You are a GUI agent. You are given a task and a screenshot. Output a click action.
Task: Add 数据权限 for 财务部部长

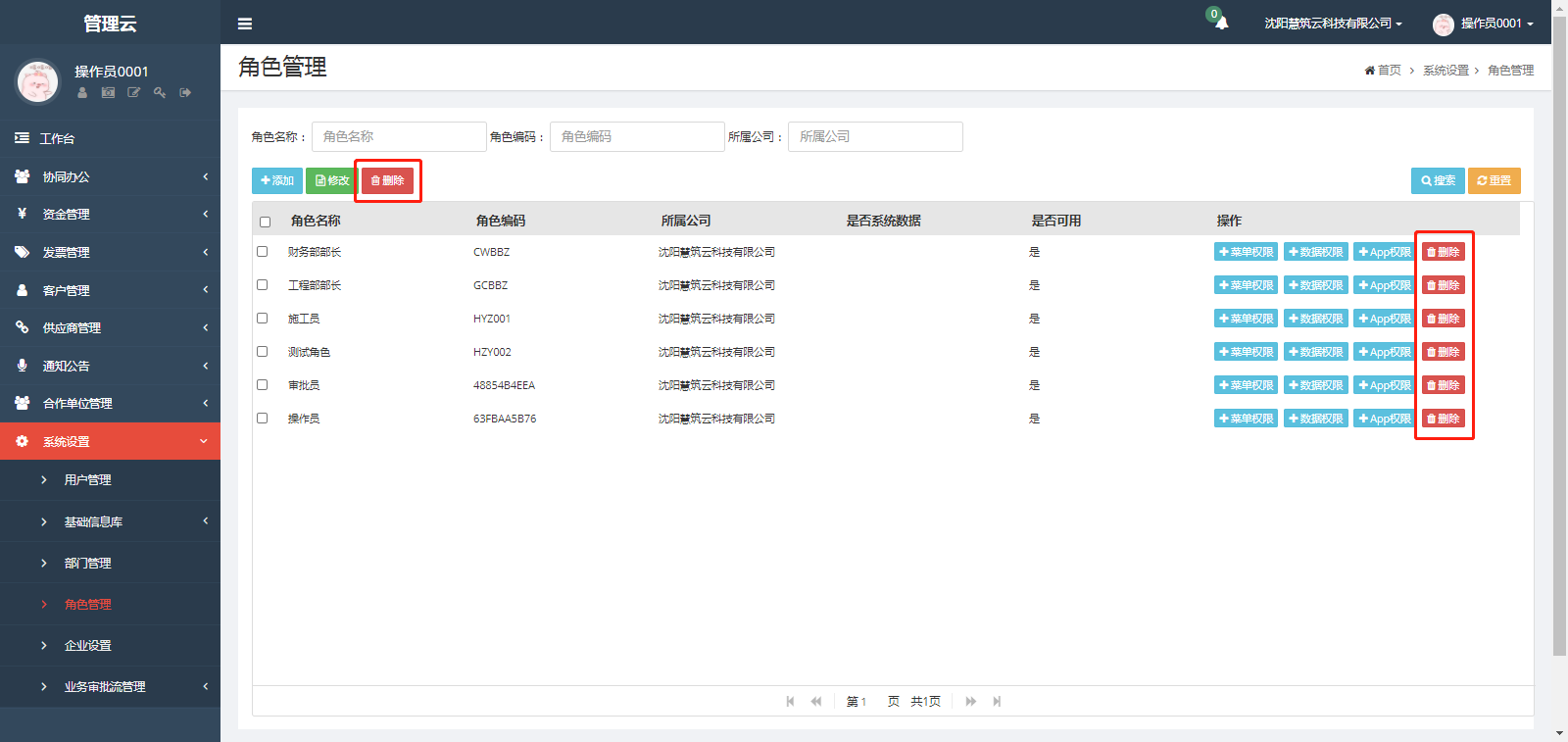[1316, 252]
